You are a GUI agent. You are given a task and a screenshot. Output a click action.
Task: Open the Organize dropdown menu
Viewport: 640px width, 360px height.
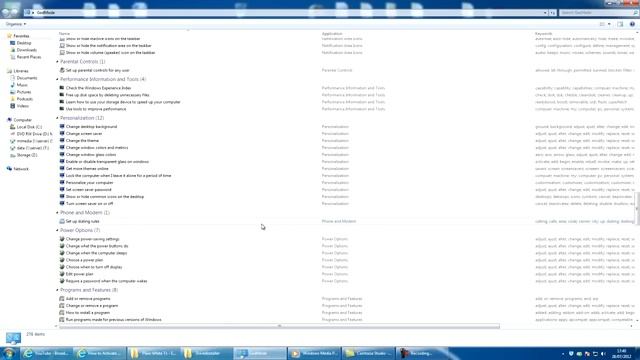coord(16,24)
